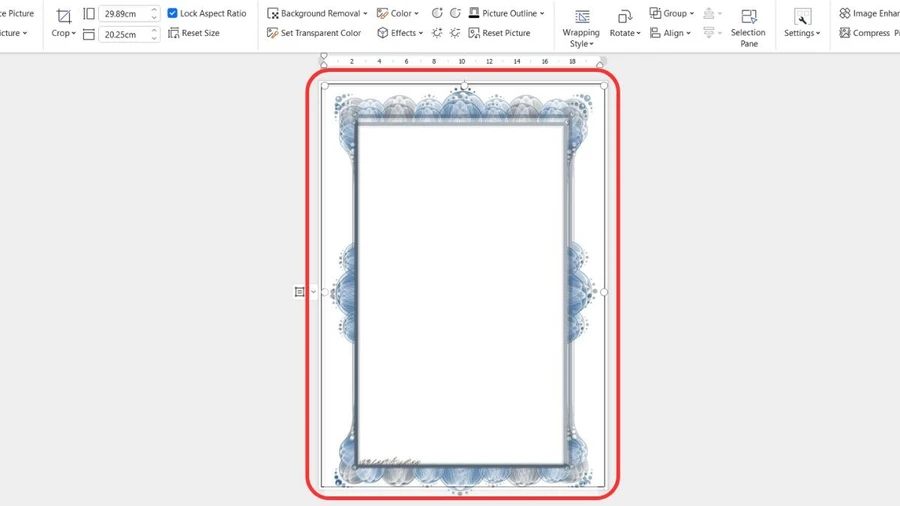Click the decrease brightness sun icon
Viewport: 900px width, 506px height.
tap(455, 33)
